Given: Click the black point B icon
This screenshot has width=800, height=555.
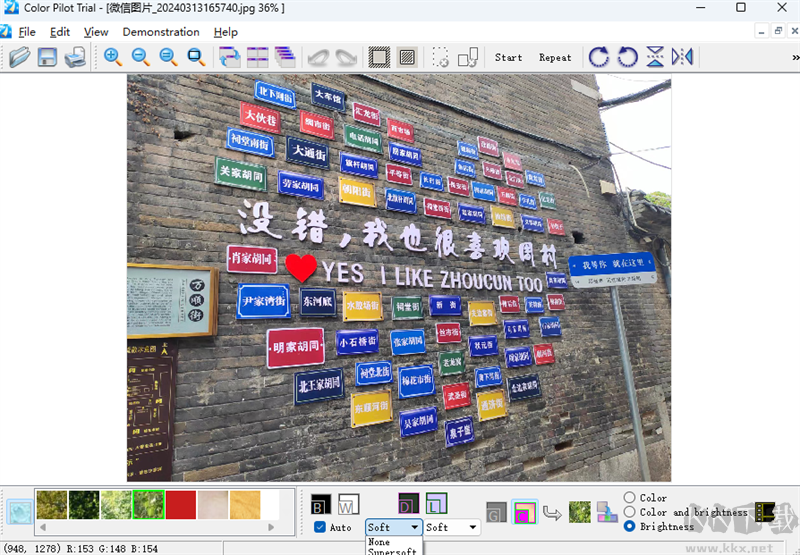Looking at the screenshot, I should [x=320, y=505].
